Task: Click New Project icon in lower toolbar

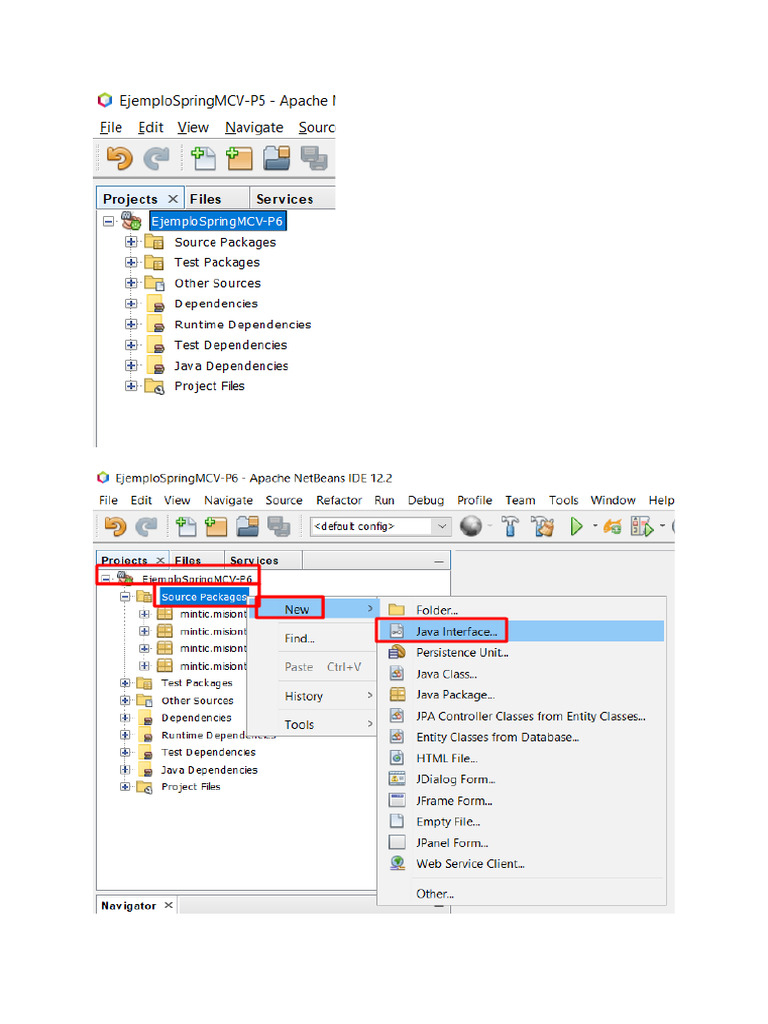Action: [x=216, y=526]
